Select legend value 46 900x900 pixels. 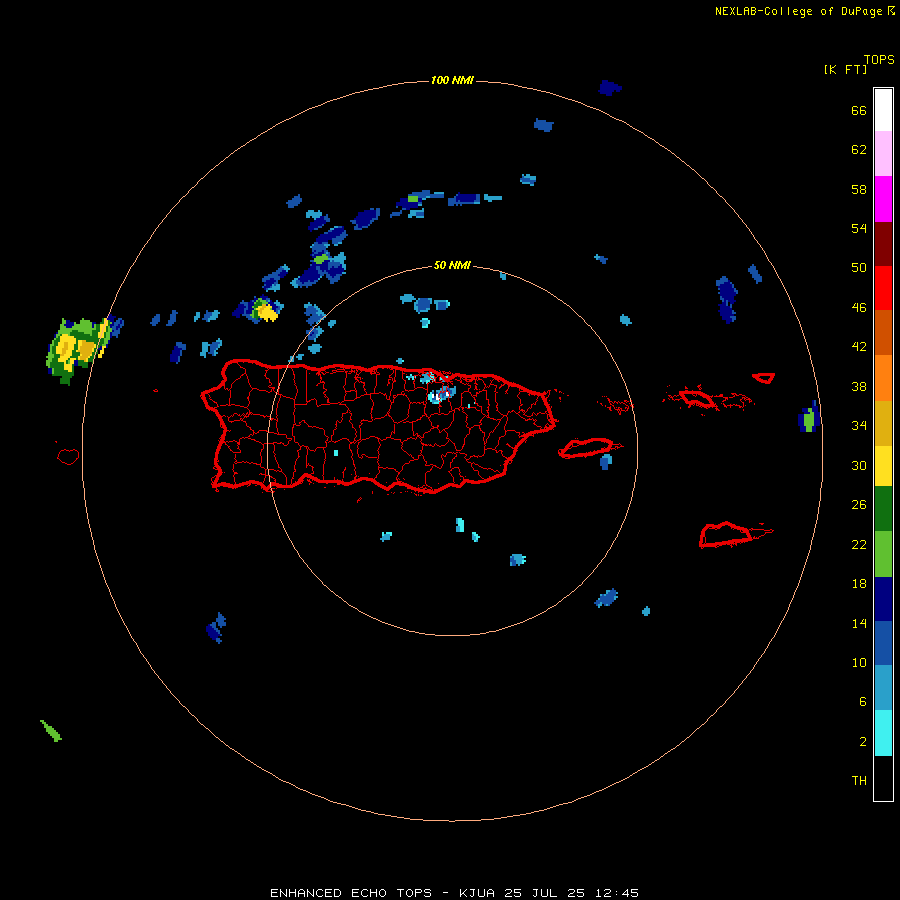click(859, 308)
